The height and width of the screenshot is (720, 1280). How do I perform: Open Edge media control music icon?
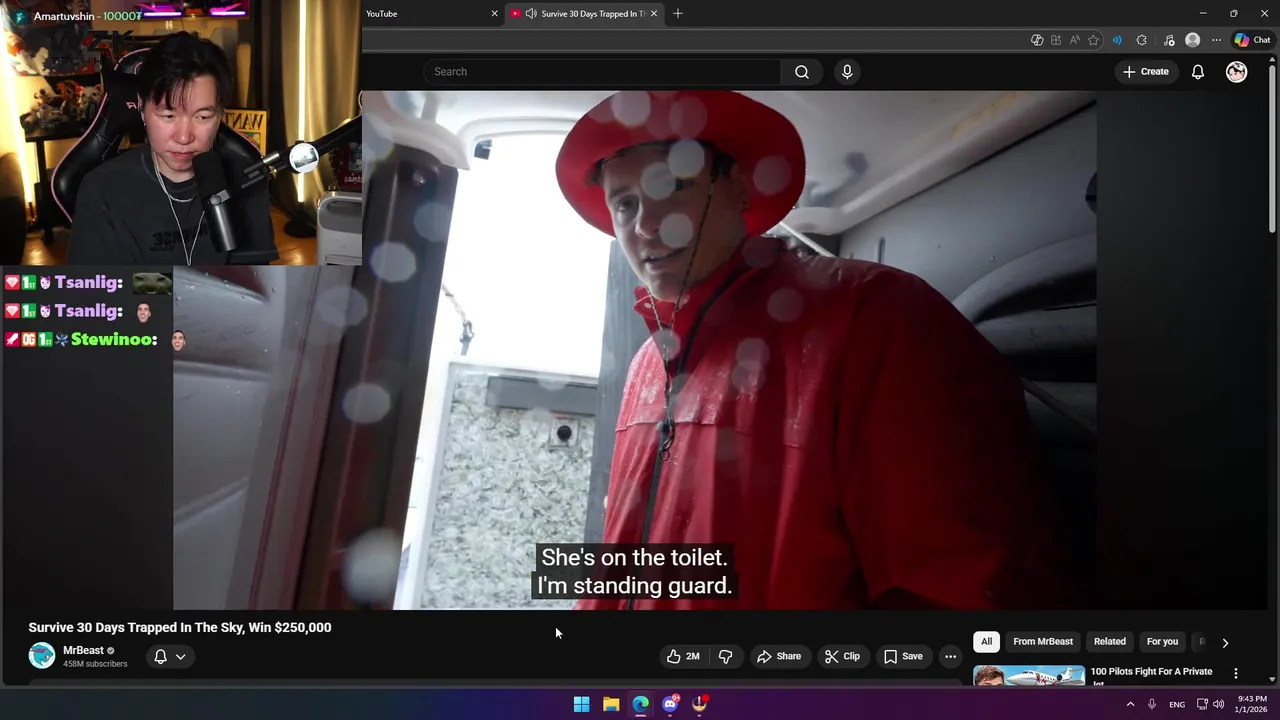(1169, 40)
